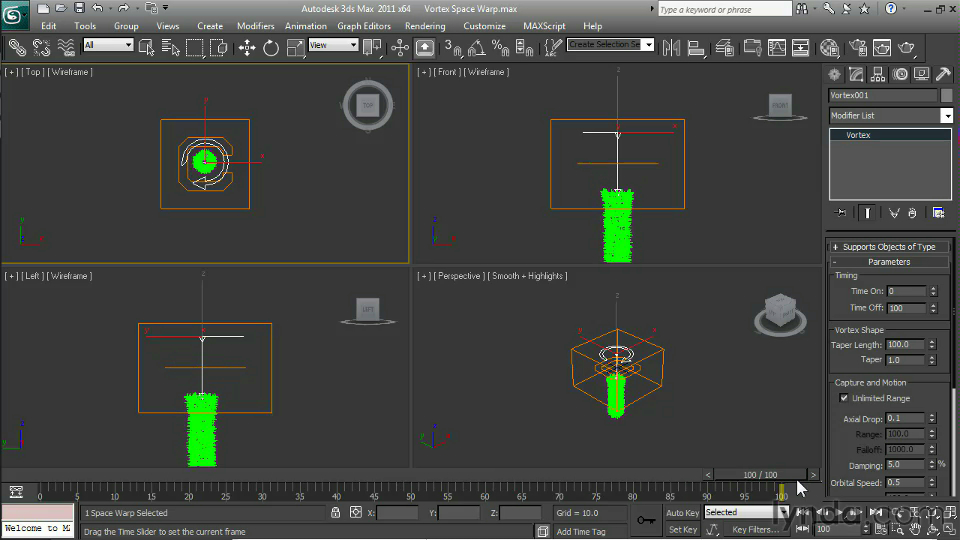This screenshot has width=960, height=540.
Task: Click the Render Production teapot icon
Action: pyautogui.click(x=906, y=47)
